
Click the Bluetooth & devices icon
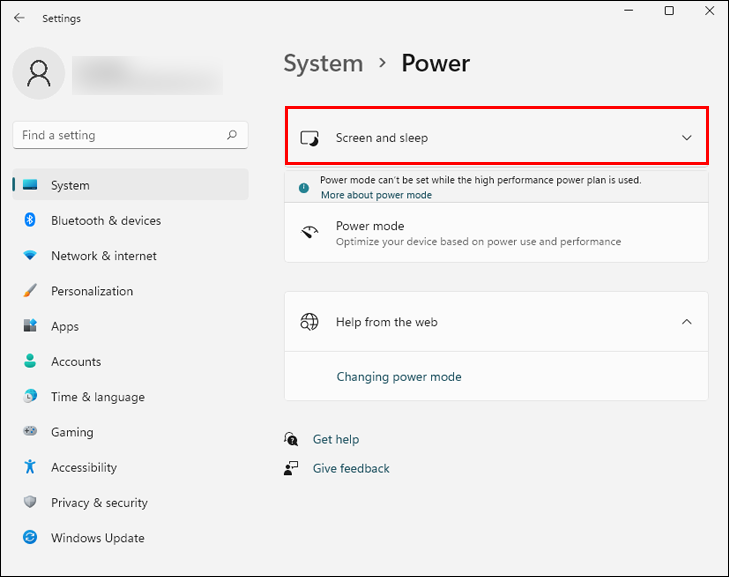click(30, 220)
